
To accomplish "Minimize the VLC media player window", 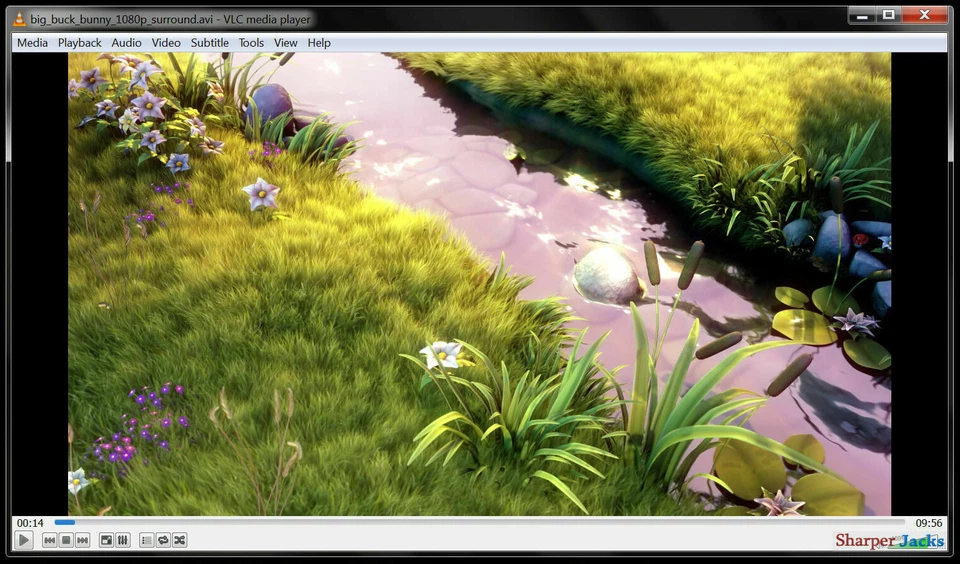I will [862, 15].
